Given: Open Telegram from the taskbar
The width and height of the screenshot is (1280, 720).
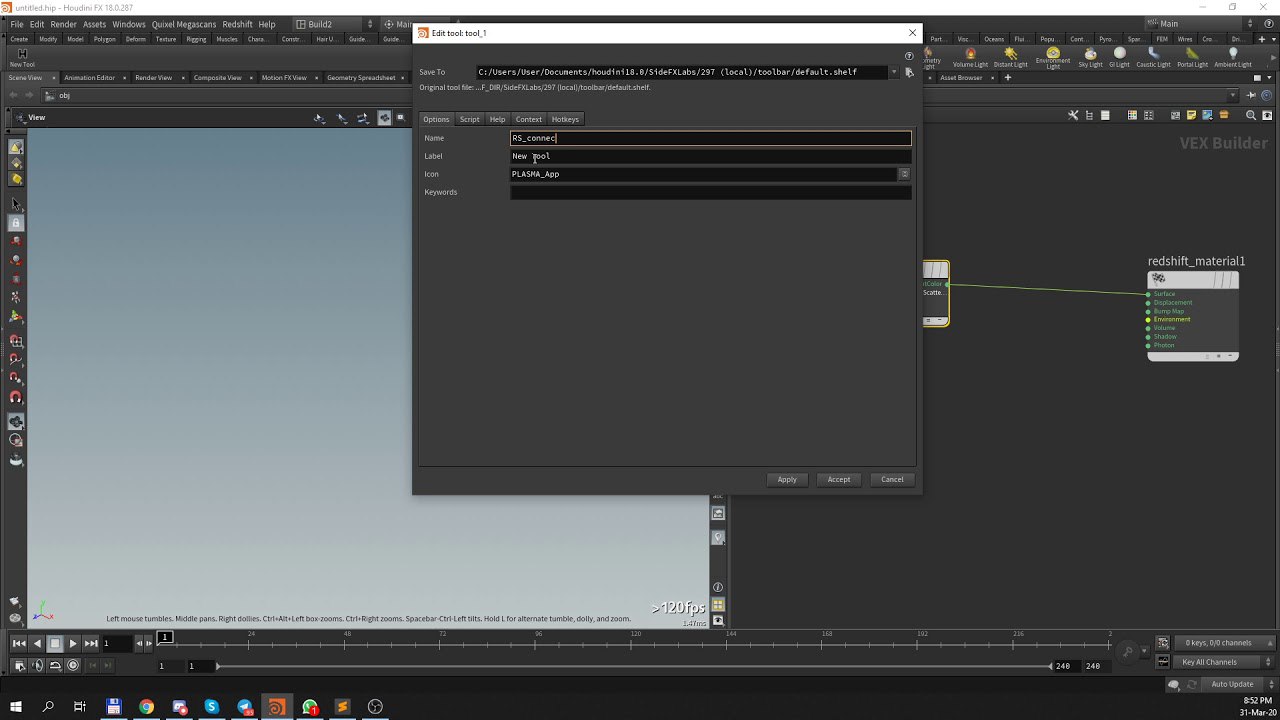Looking at the screenshot, I should (245, 706).
